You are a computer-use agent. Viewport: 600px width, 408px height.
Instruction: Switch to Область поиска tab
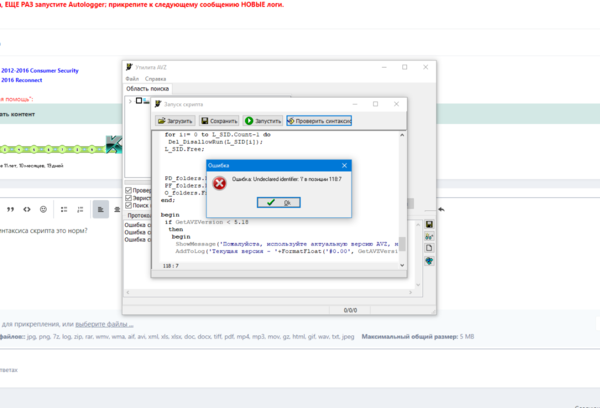[x=147, y=88]
